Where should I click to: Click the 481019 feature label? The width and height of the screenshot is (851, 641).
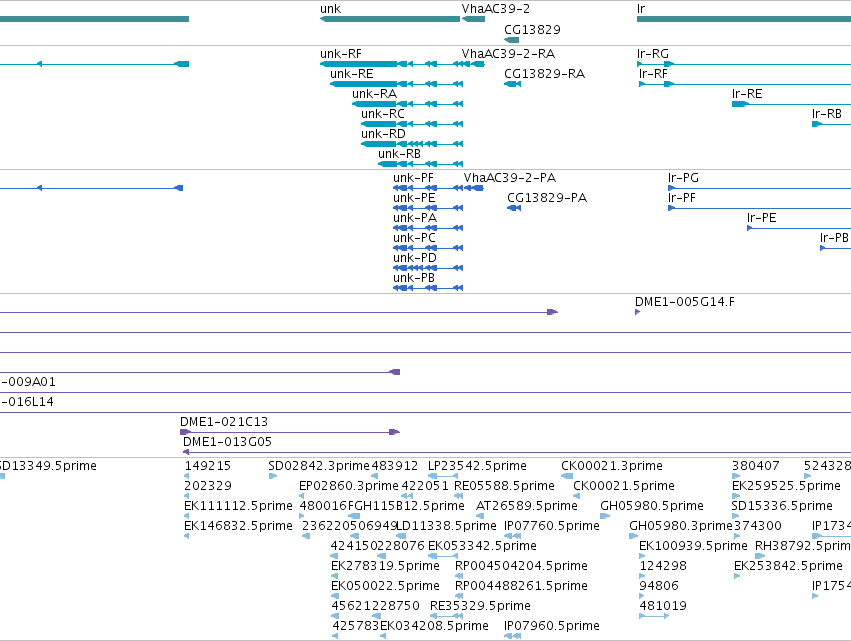tap(663, 606)
